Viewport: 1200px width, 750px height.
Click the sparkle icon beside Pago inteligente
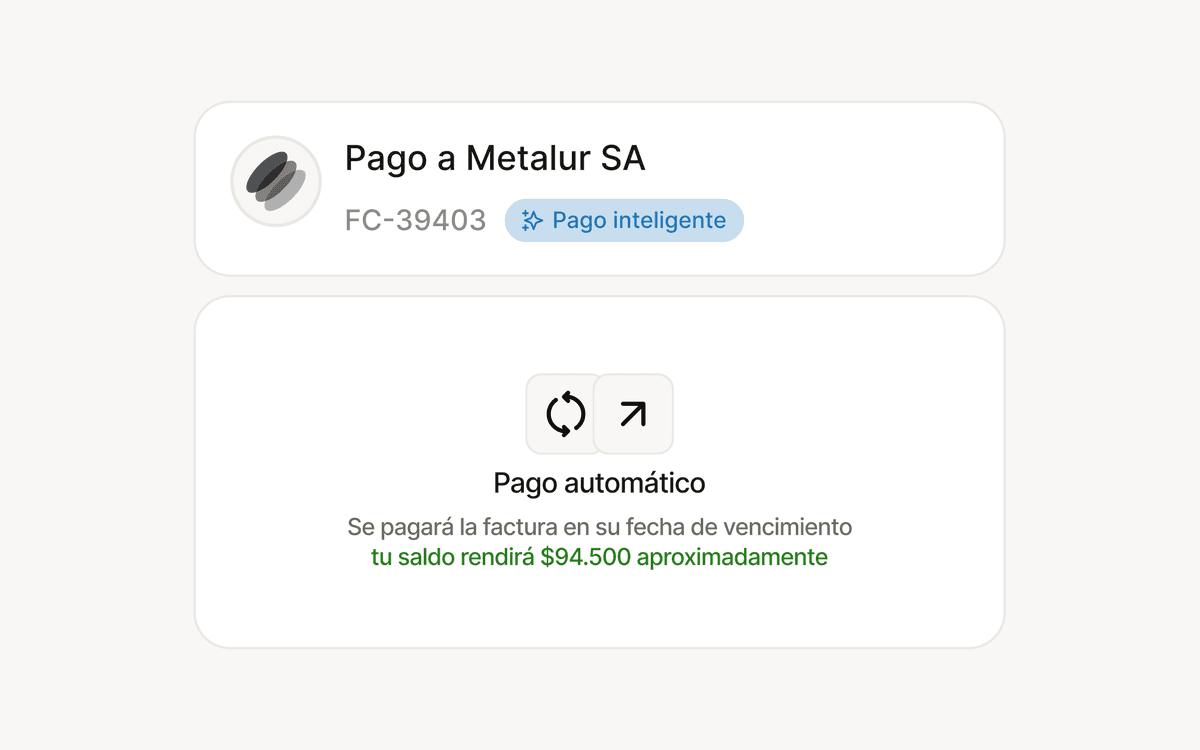click(530, 220)
